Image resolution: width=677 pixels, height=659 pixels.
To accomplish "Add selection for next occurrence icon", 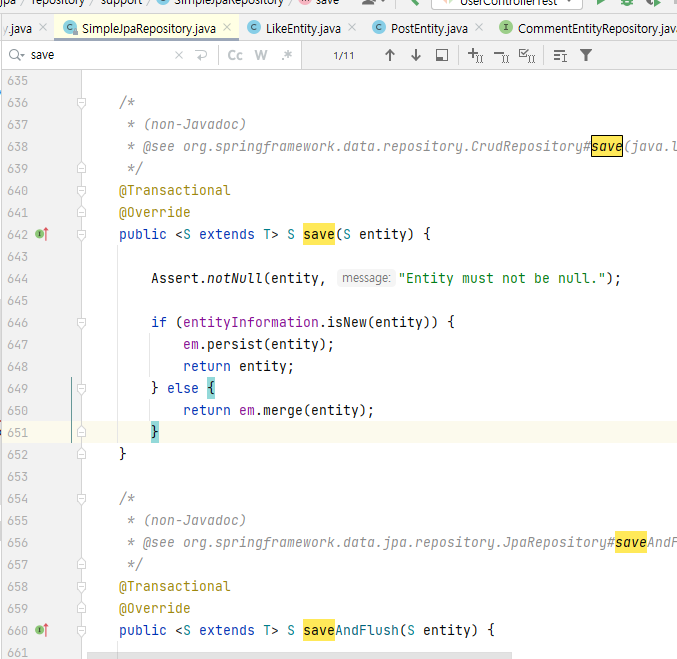I will pos(475,55).
